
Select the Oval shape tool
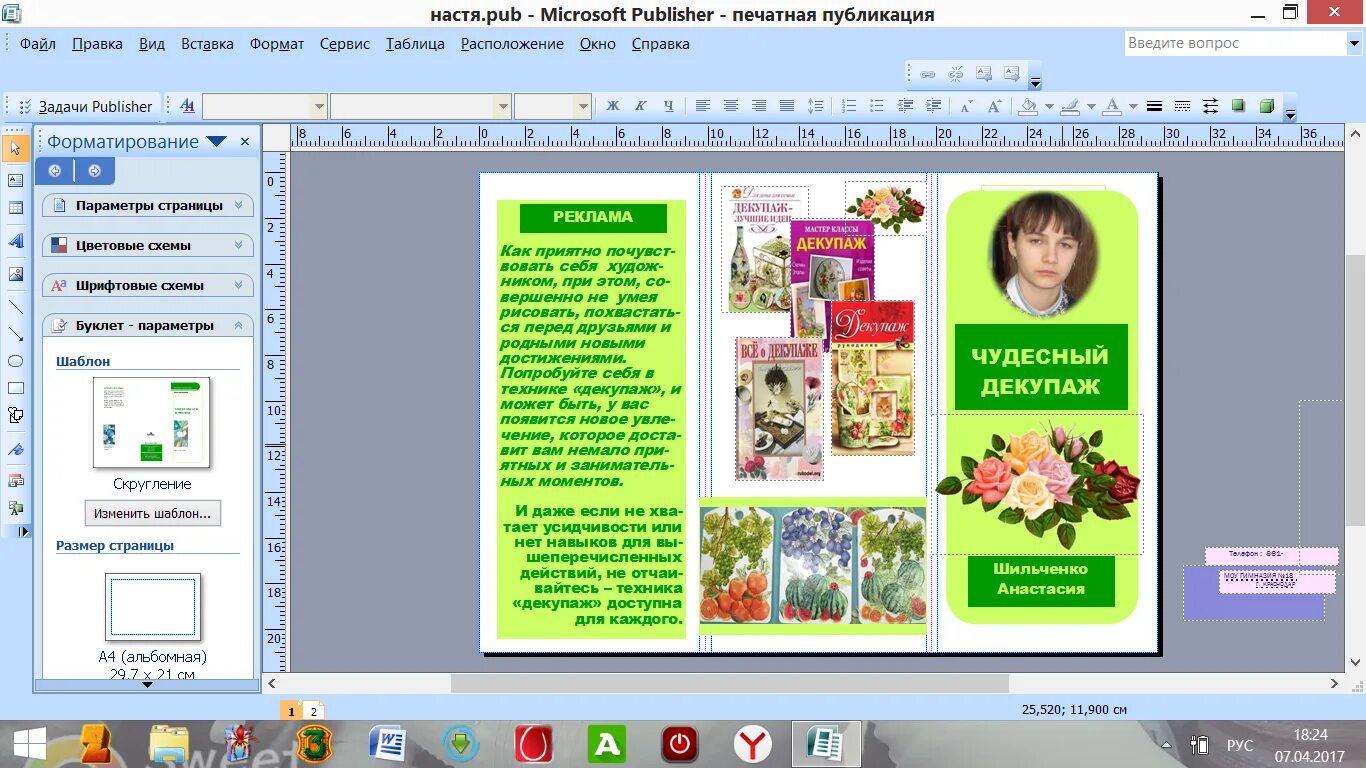click(x=15, y=361)
